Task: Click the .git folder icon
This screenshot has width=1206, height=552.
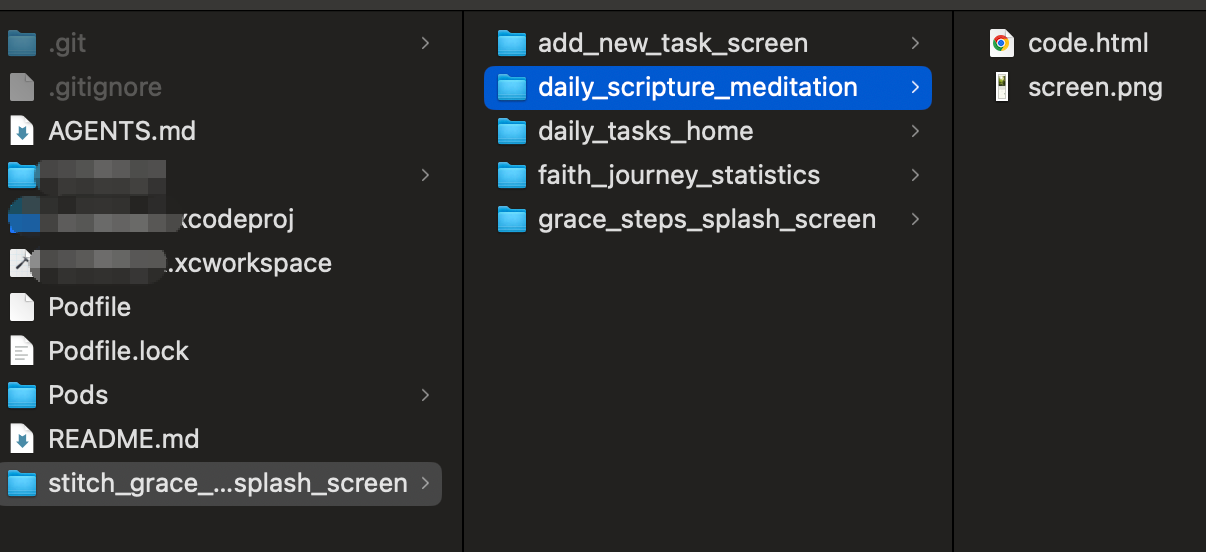Action: 22,43
